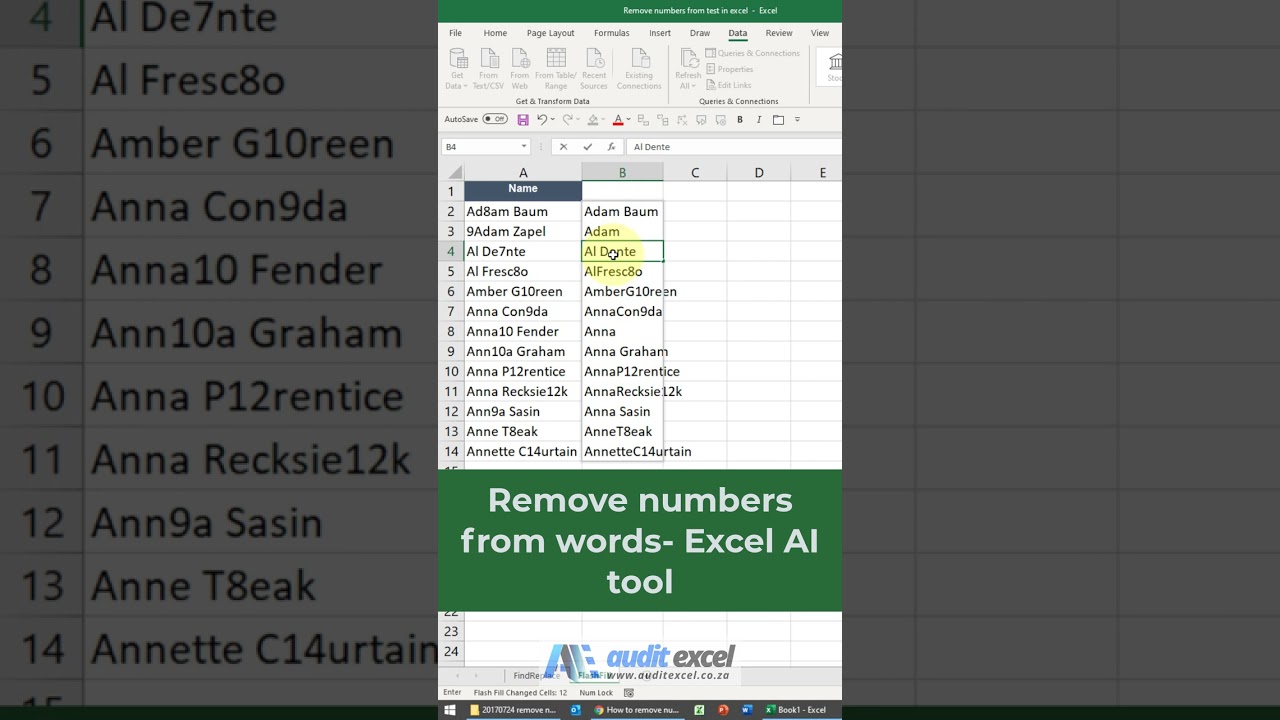The image size is (1280, 720).
Task: Open Windows Start menu
Action: [x=451, y=710]
